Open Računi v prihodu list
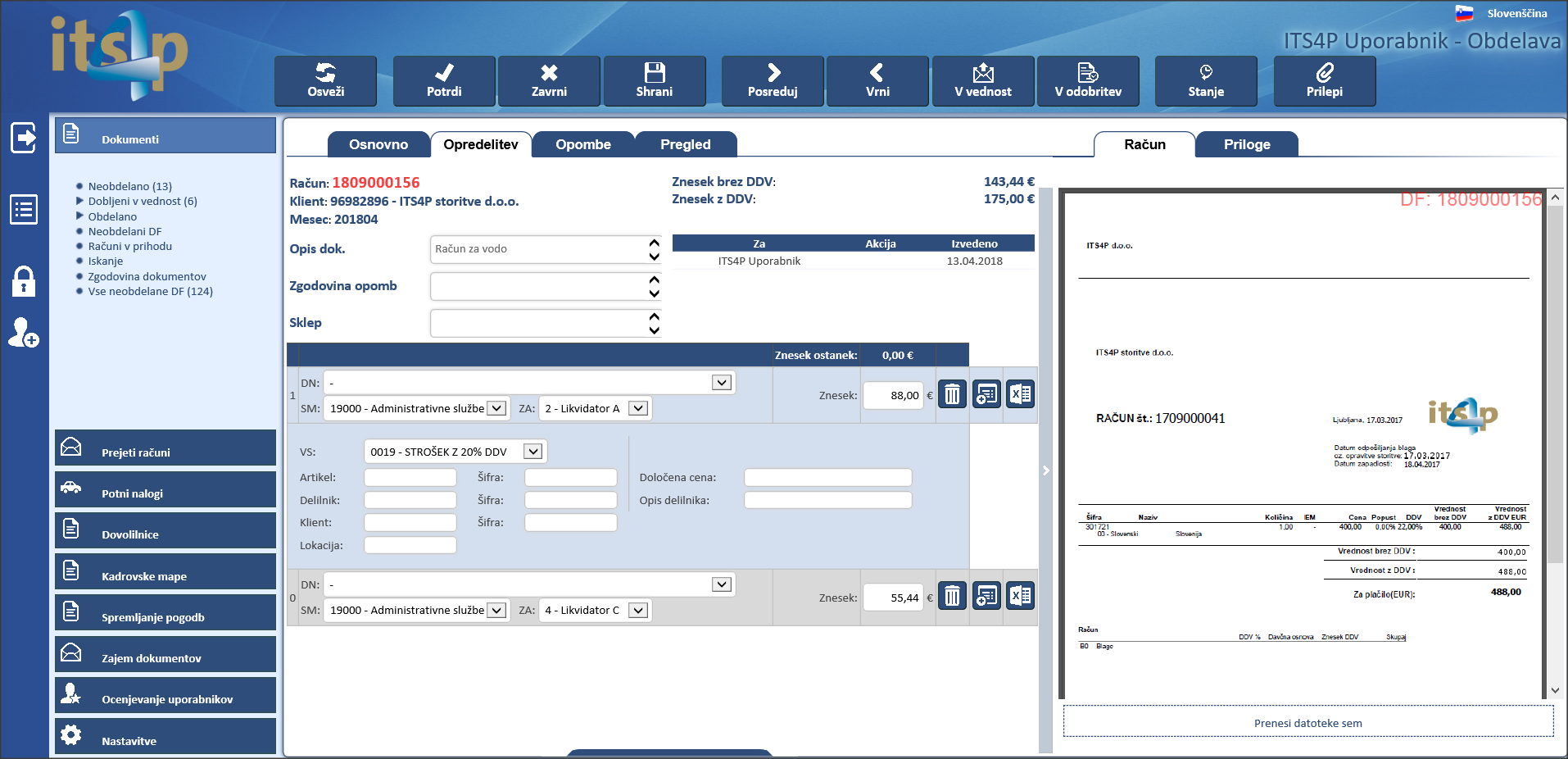 click(x=129, y=246)
